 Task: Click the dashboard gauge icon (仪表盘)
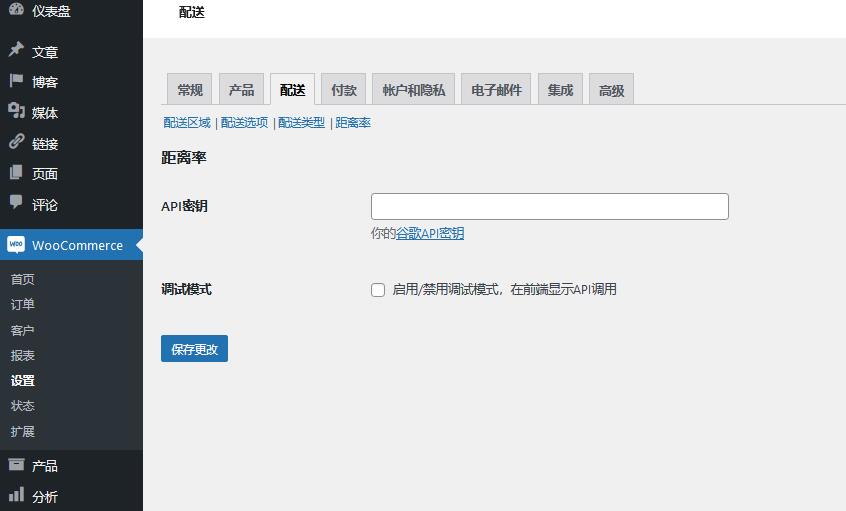pyautogui.click(x=16, y=10)
